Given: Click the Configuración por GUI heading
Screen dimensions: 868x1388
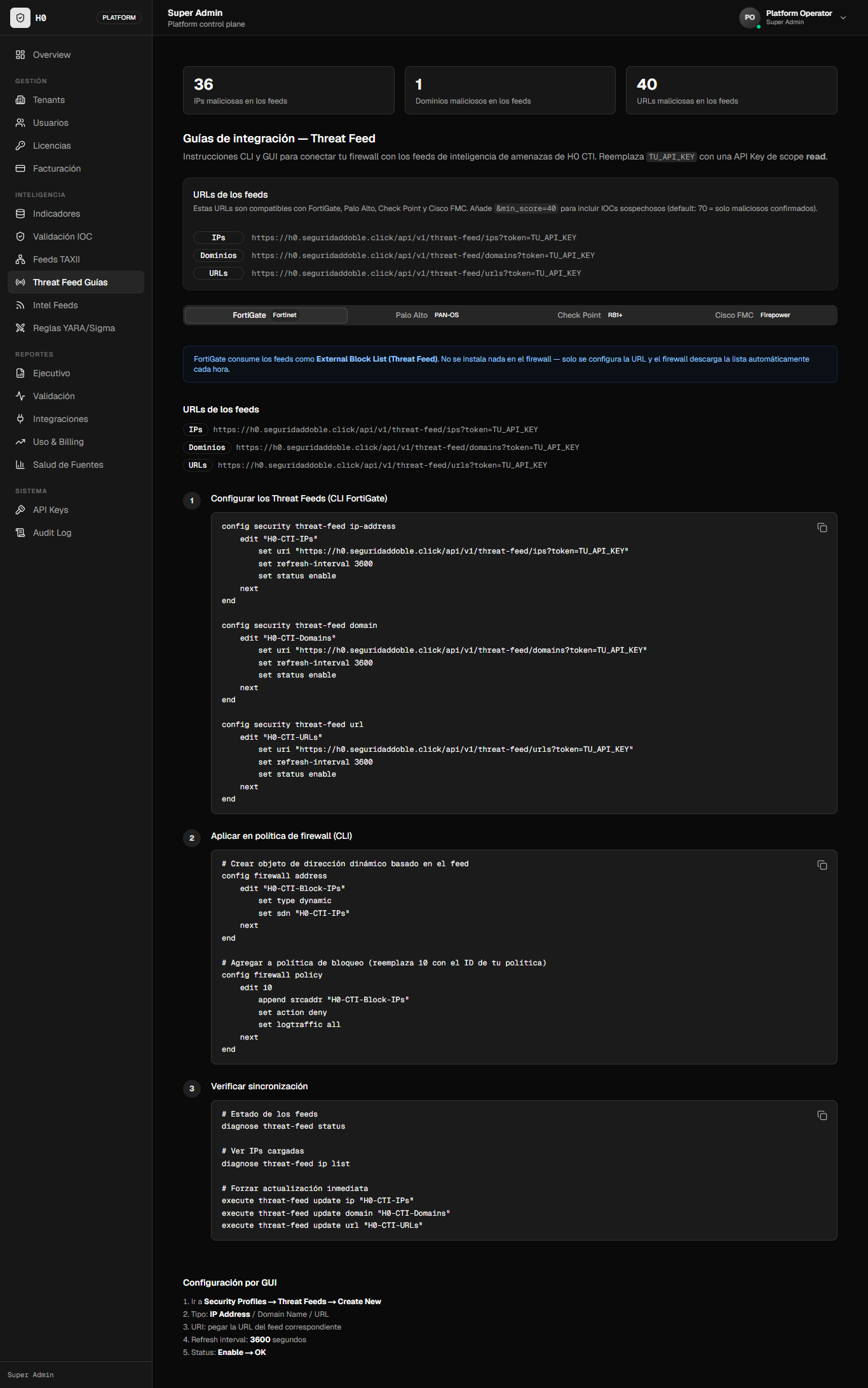Looking at the screenshot, I should 230,1283.
